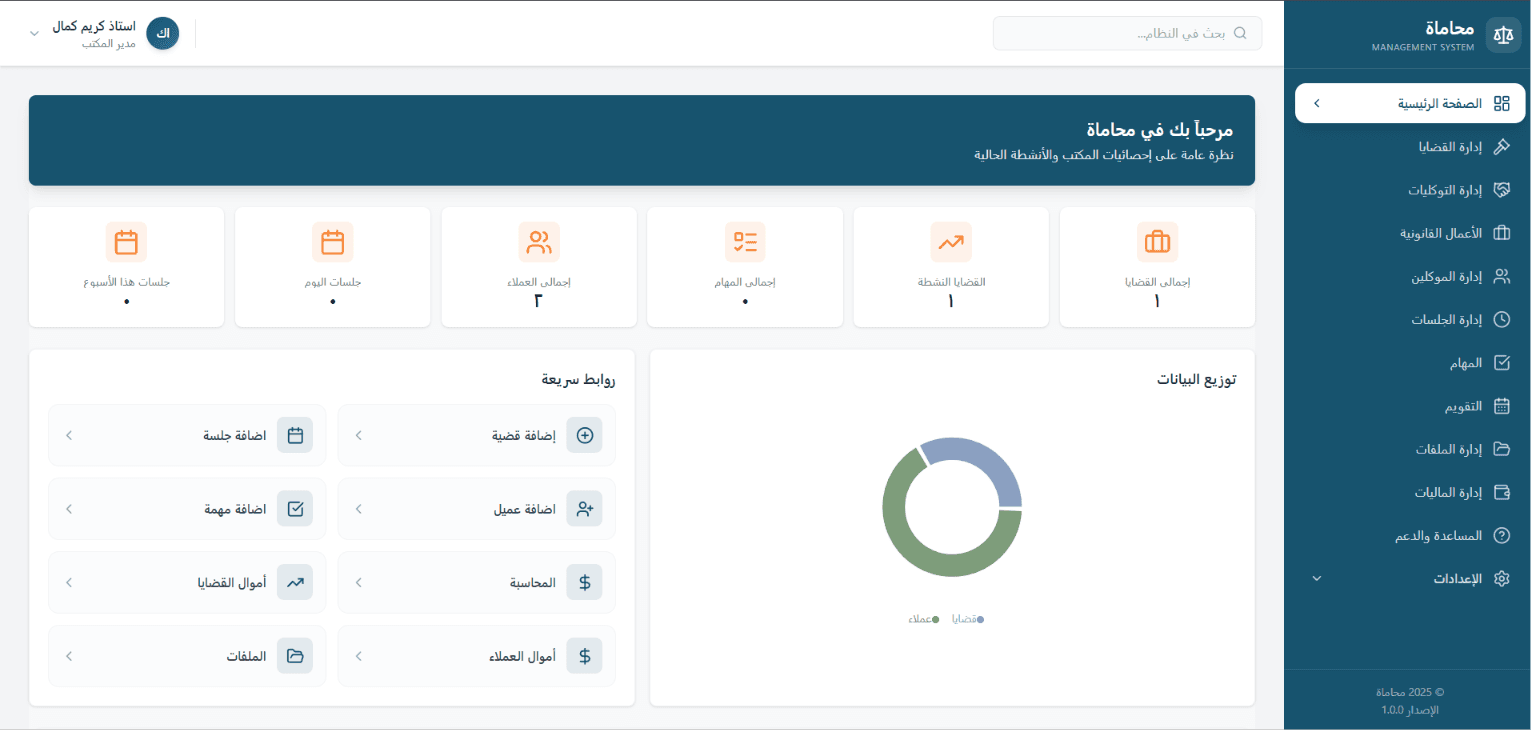Click the clock icon for إدارة الجلسات

[x=1501, y=320]
